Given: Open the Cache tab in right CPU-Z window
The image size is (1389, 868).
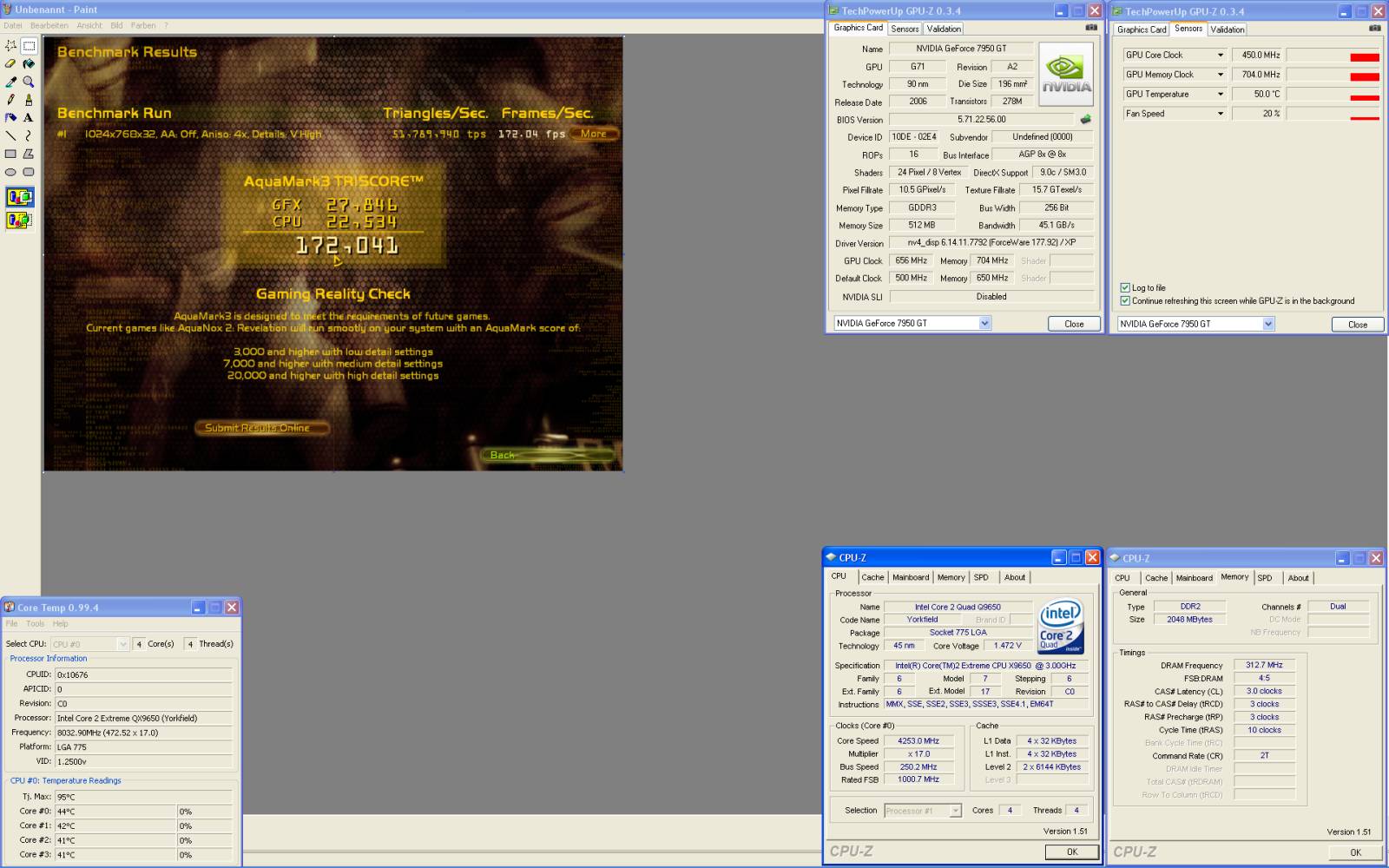Looking at the screenshot, I should coord(1156,578).
